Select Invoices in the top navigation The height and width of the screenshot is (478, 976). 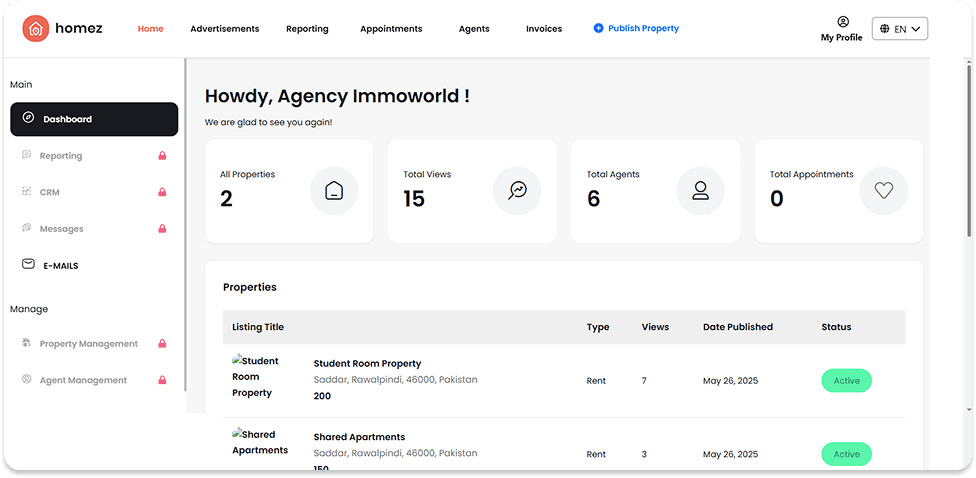coord(544,29)
